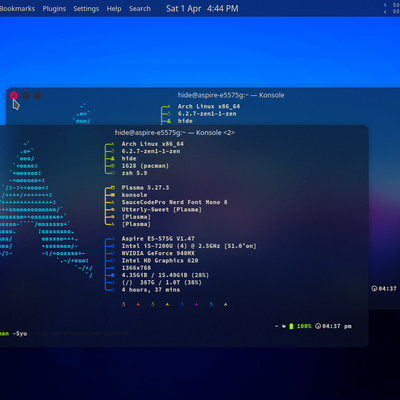Click the yellow glyph in the color palette row
The image size is (400, 400).
coord(167,304)
